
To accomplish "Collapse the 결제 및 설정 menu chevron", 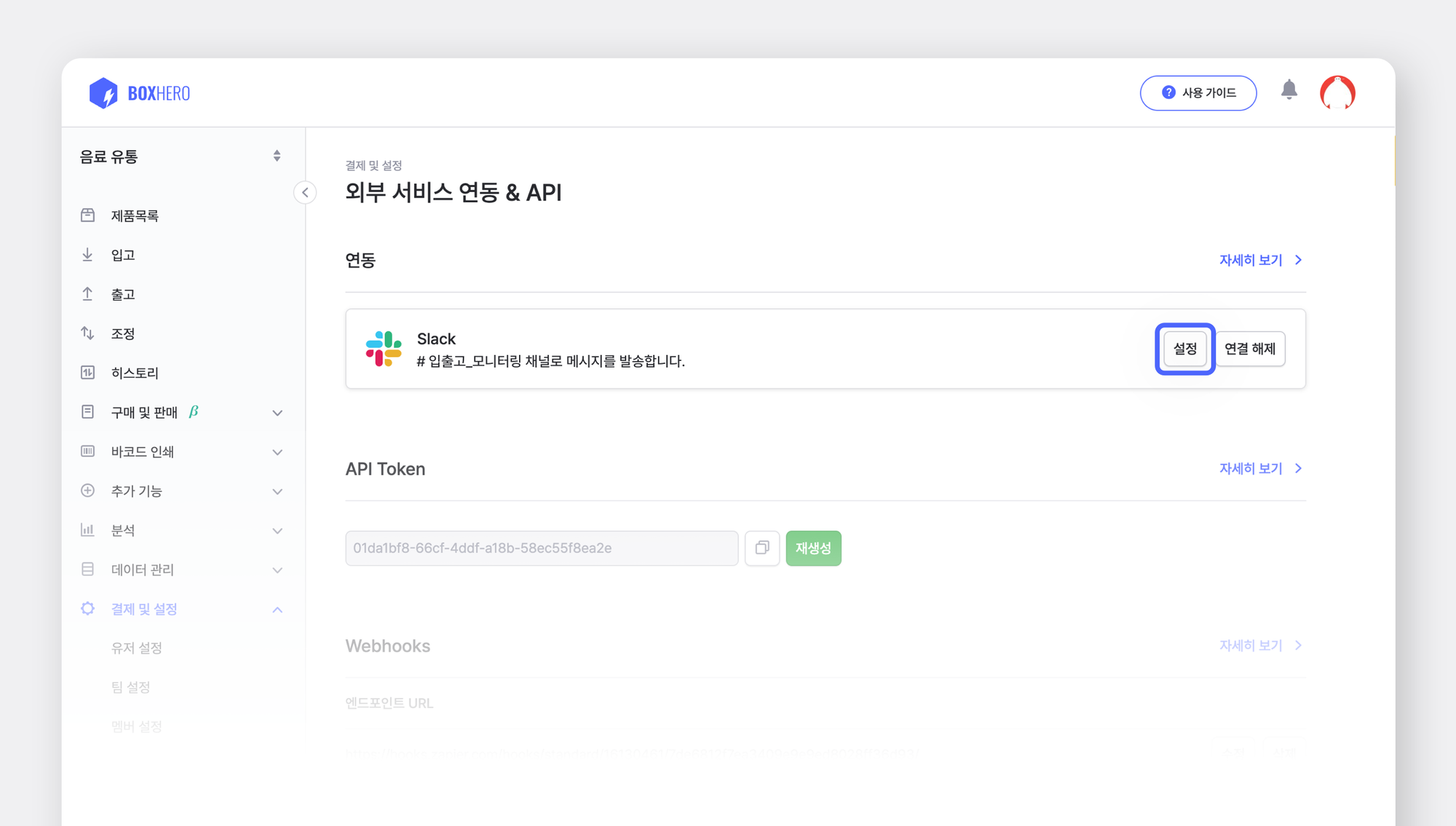I will (x=277, y=609).
